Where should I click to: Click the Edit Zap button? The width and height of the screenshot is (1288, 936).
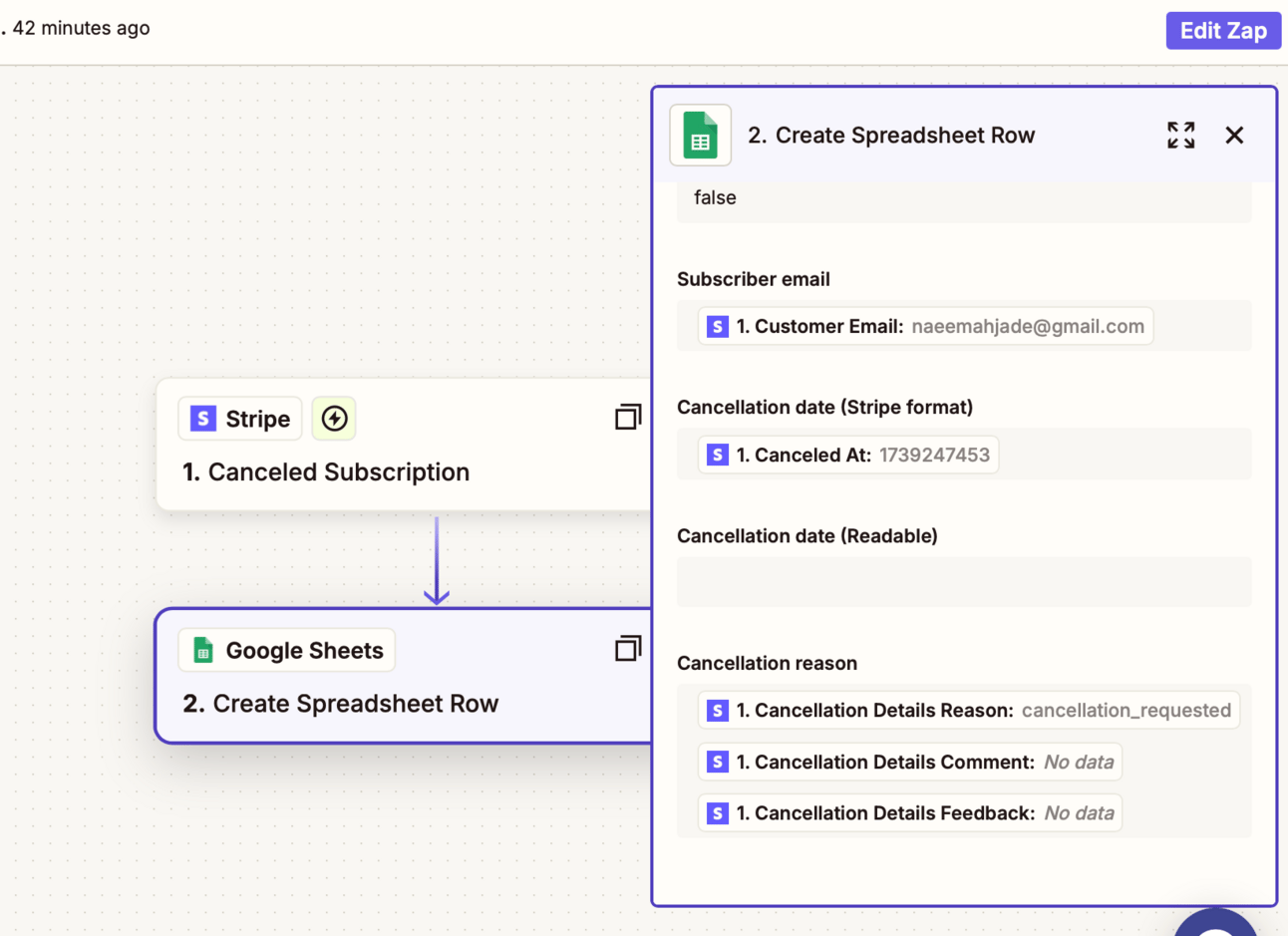1223,30
